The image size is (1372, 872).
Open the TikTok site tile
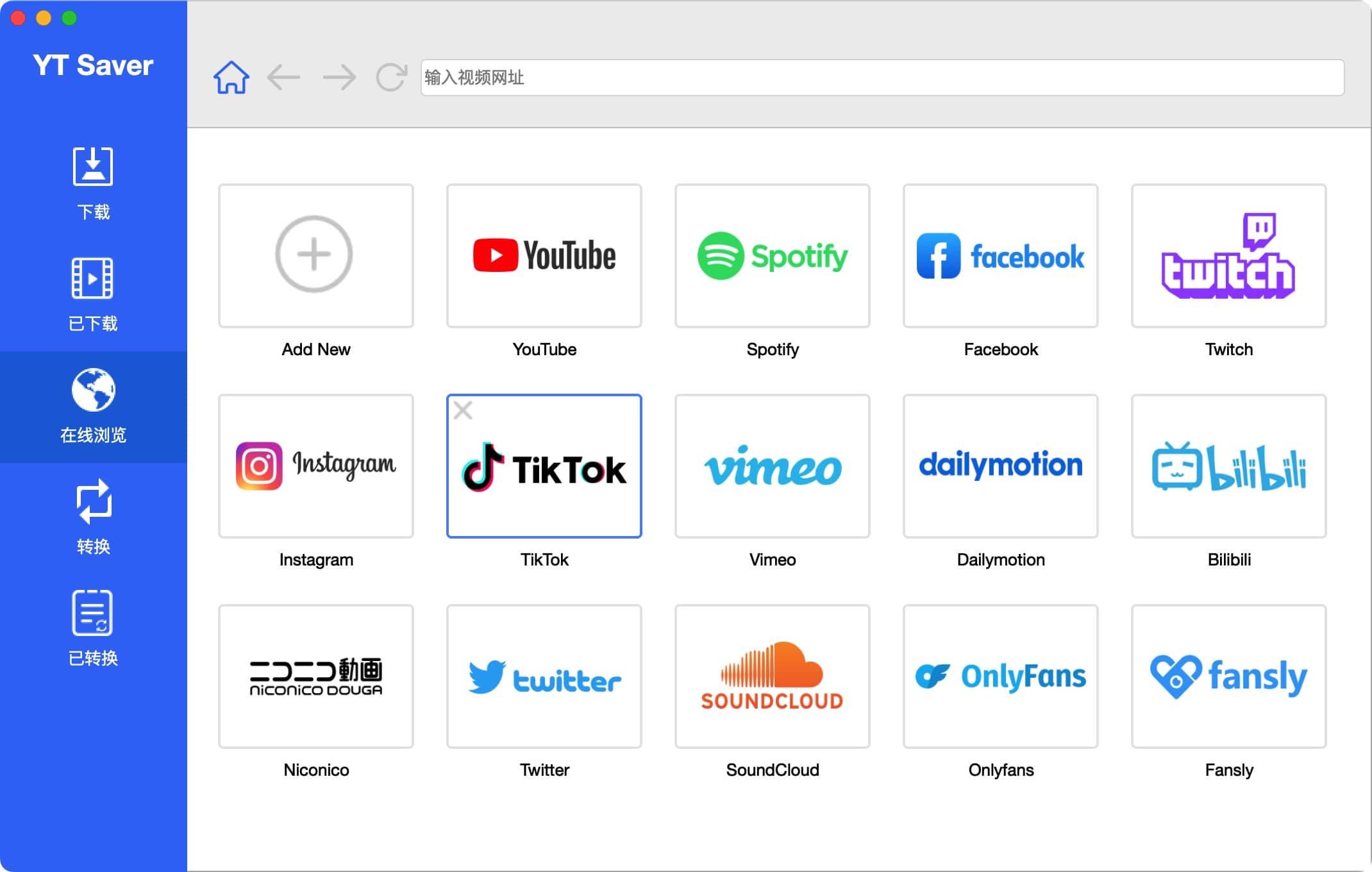(x=544, y=466)
